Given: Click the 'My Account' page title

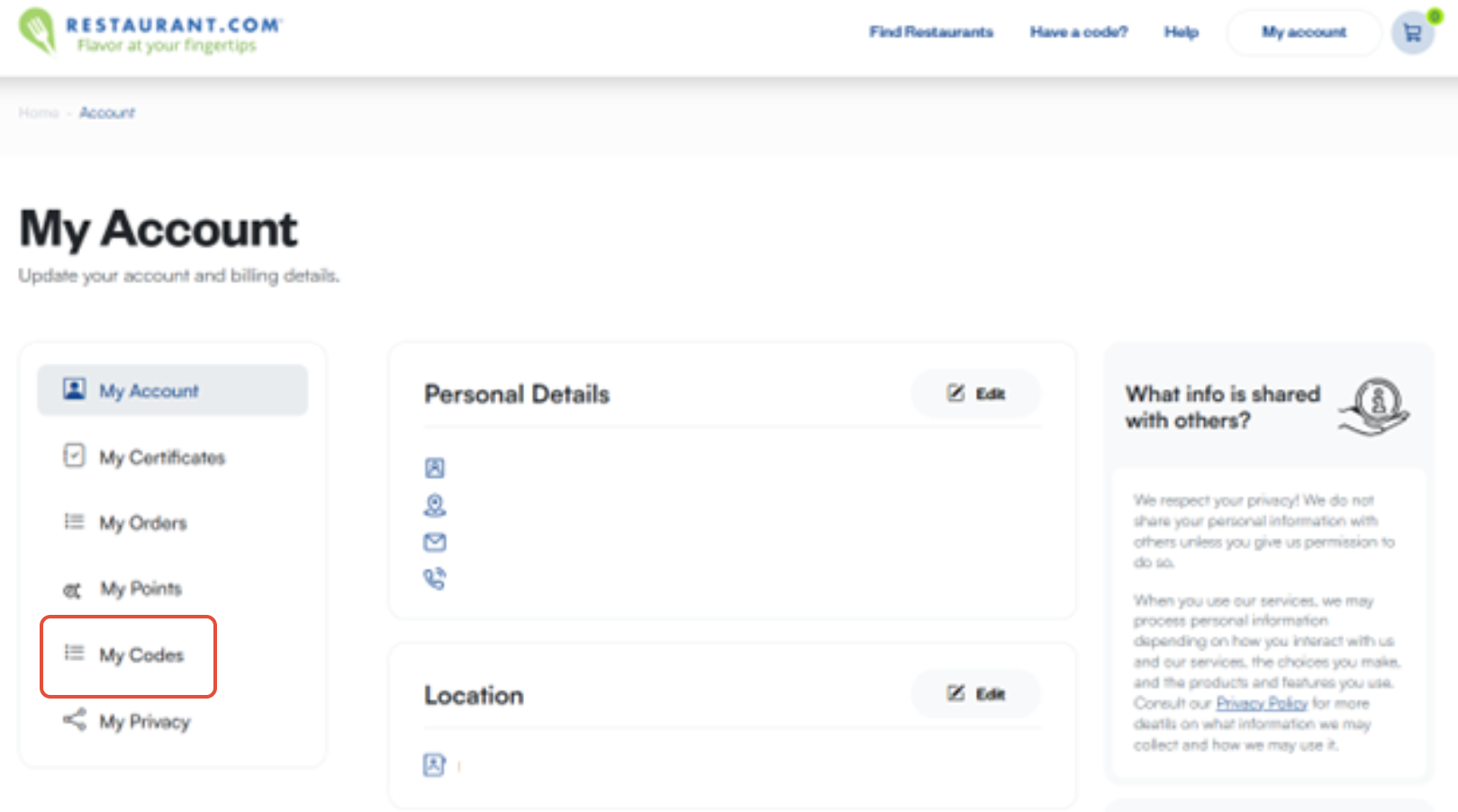Looking at the screenshot, I should [158, 229].
